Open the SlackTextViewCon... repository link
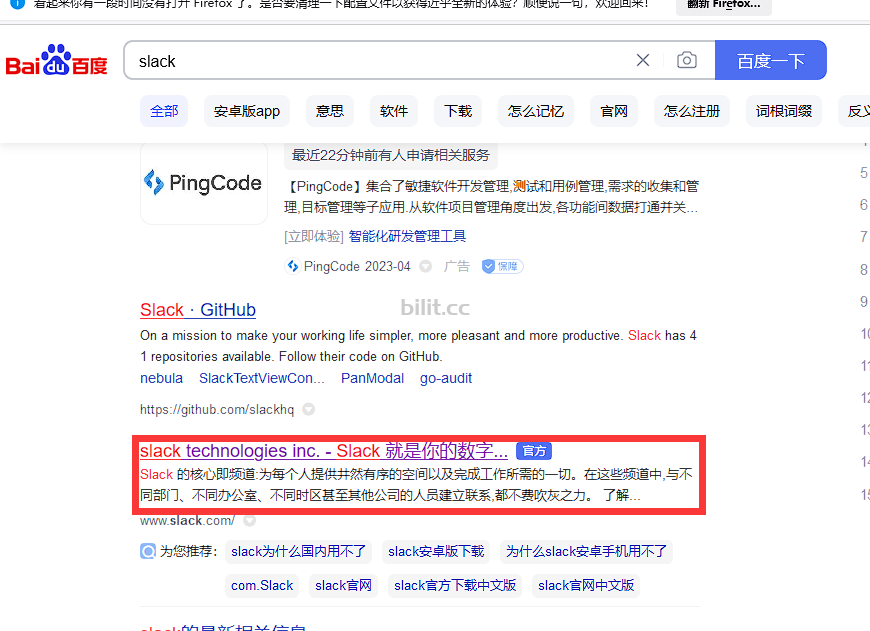Screen dimensions: 870x631 [x=262, y=378]
